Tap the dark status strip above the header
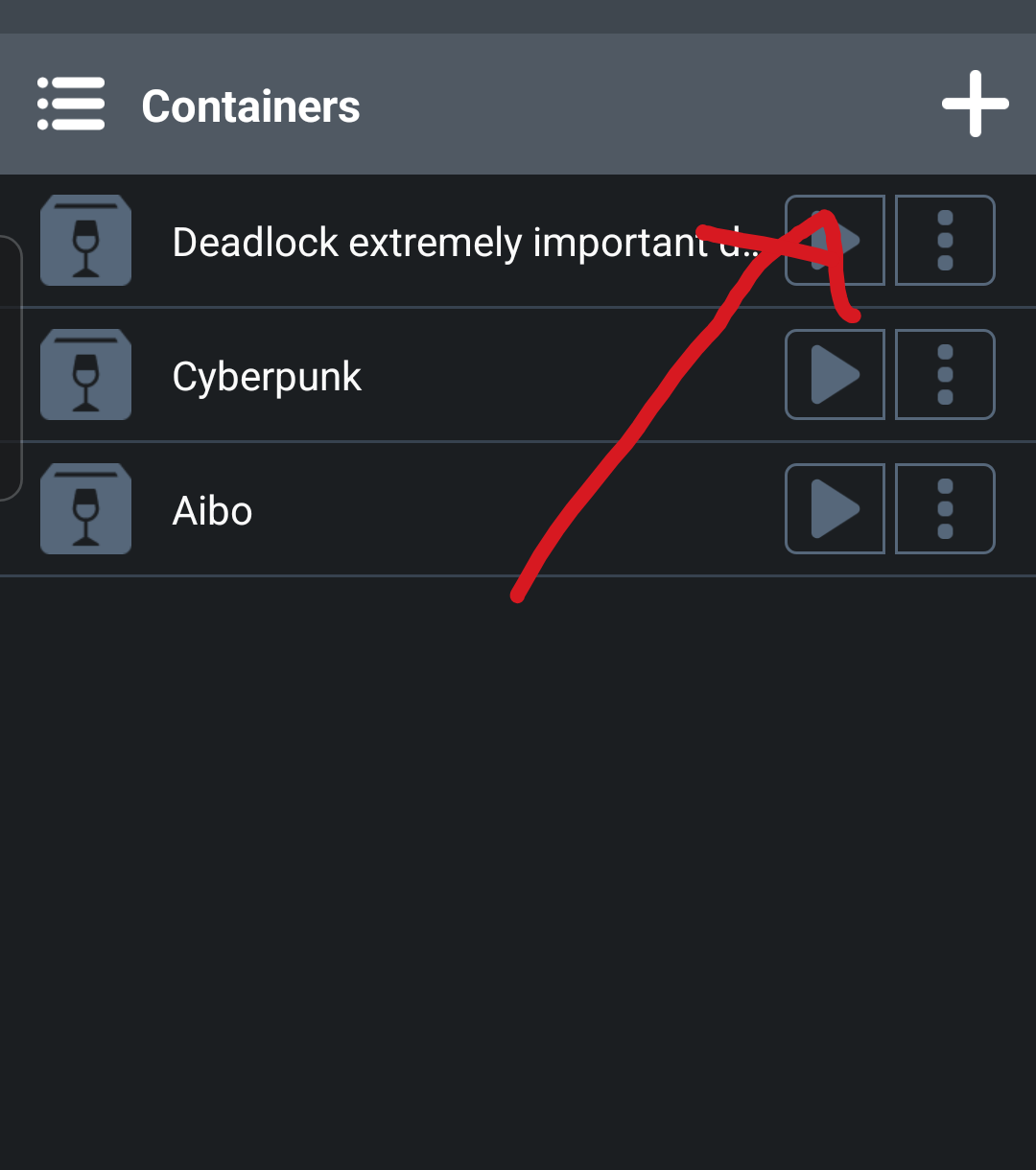The width and height of the screenshot is (1036, 1170). [x=518, y=16]
